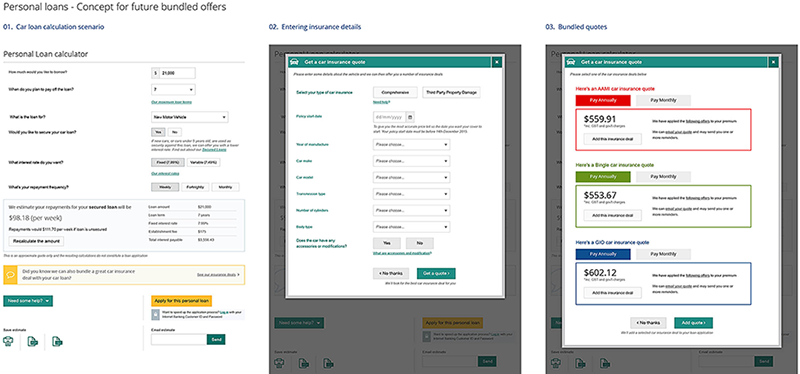Screen dimensions: 800x374
Task: Click the Send button beside Email estimate in panel 01
Action: pos(216,339)
